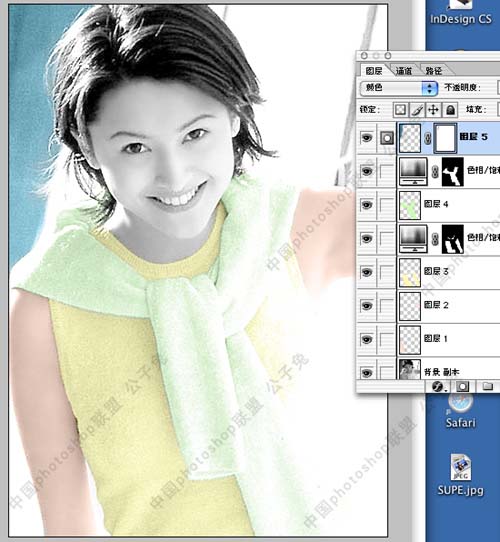This screenshot has width=500, height=542.
Task: Click the lock image pixels brush icon
Action: (417, 110)
